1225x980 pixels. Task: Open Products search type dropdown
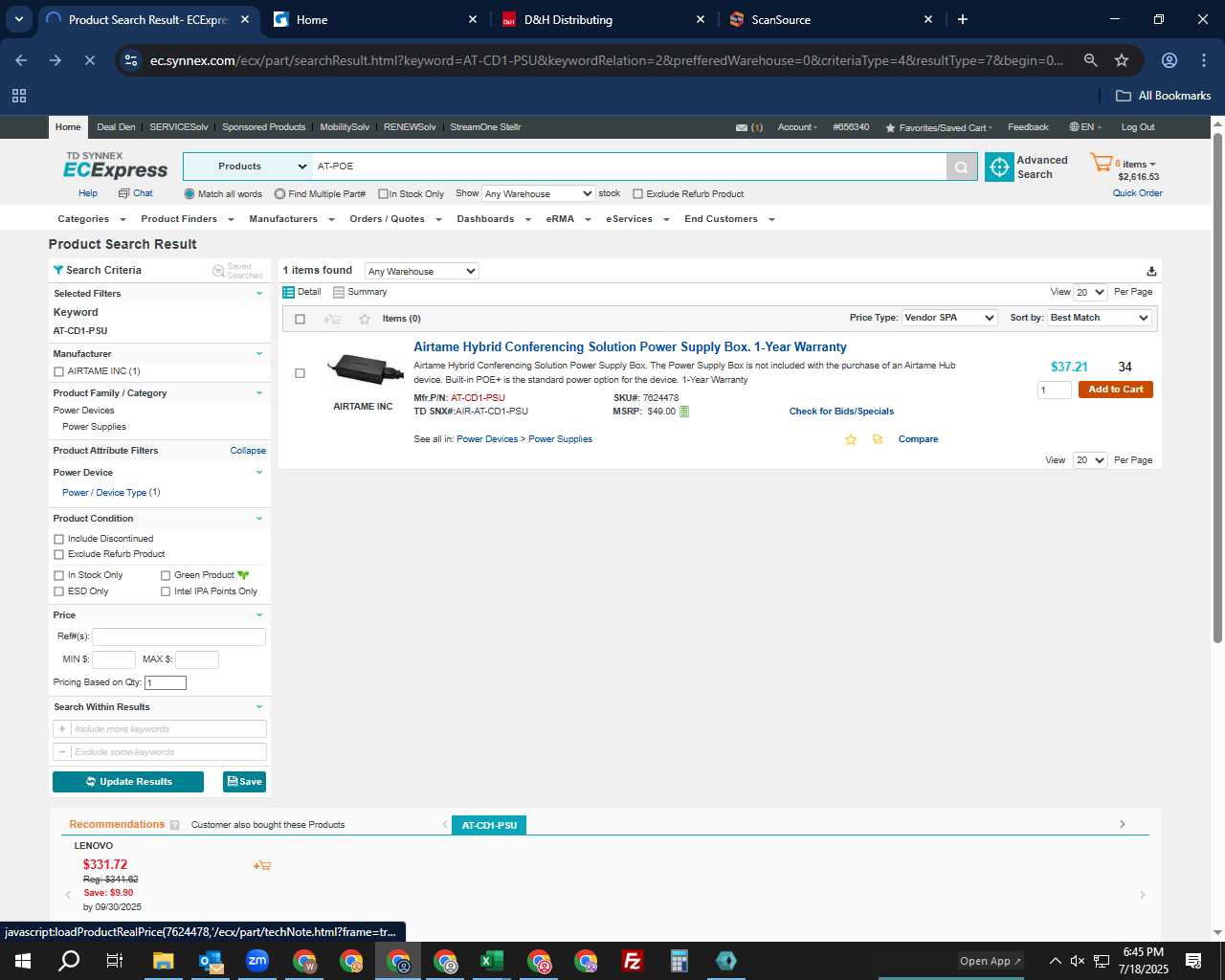247,167
